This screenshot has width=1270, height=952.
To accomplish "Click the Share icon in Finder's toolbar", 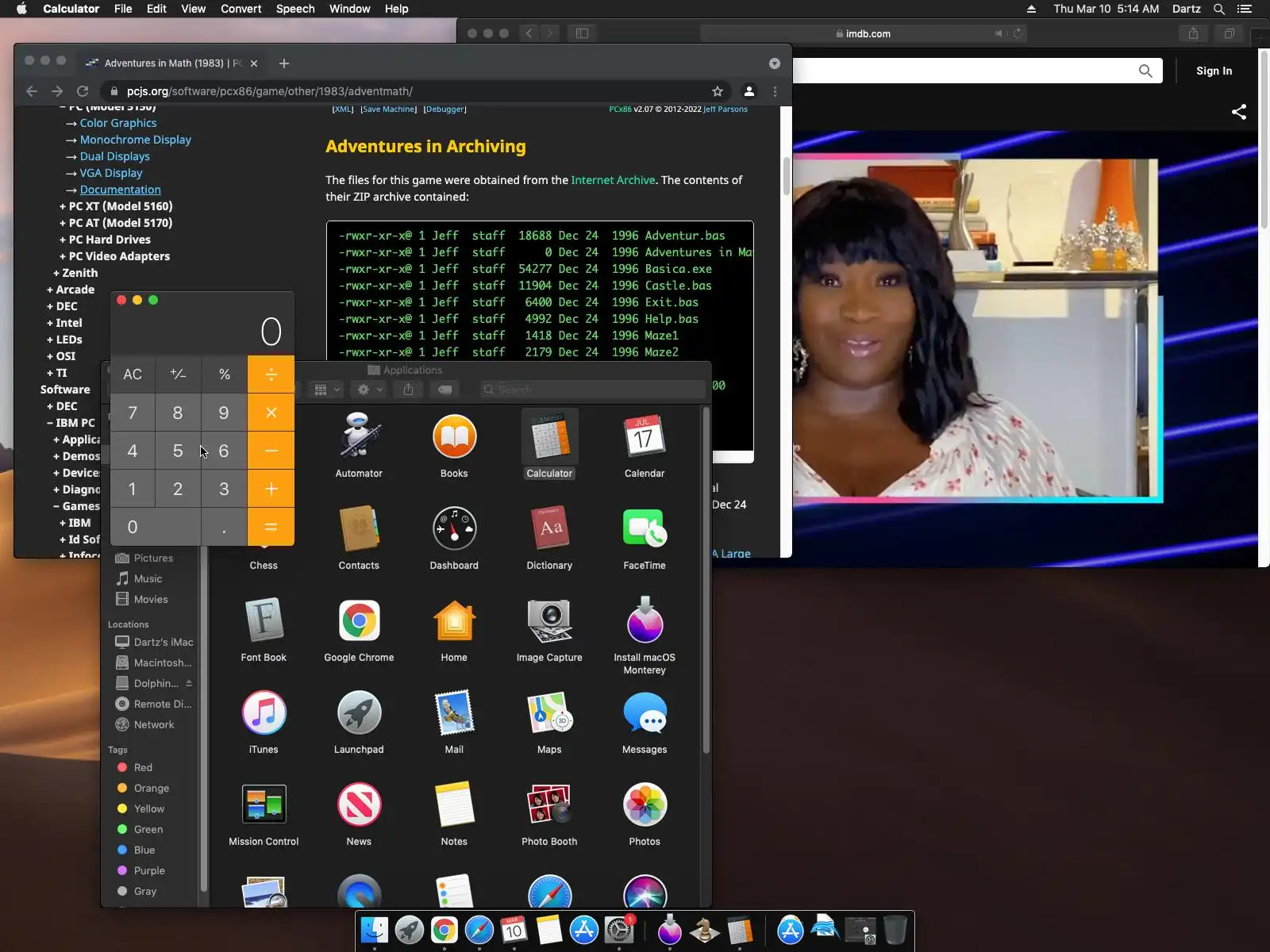I will click(x=408, y=390).
